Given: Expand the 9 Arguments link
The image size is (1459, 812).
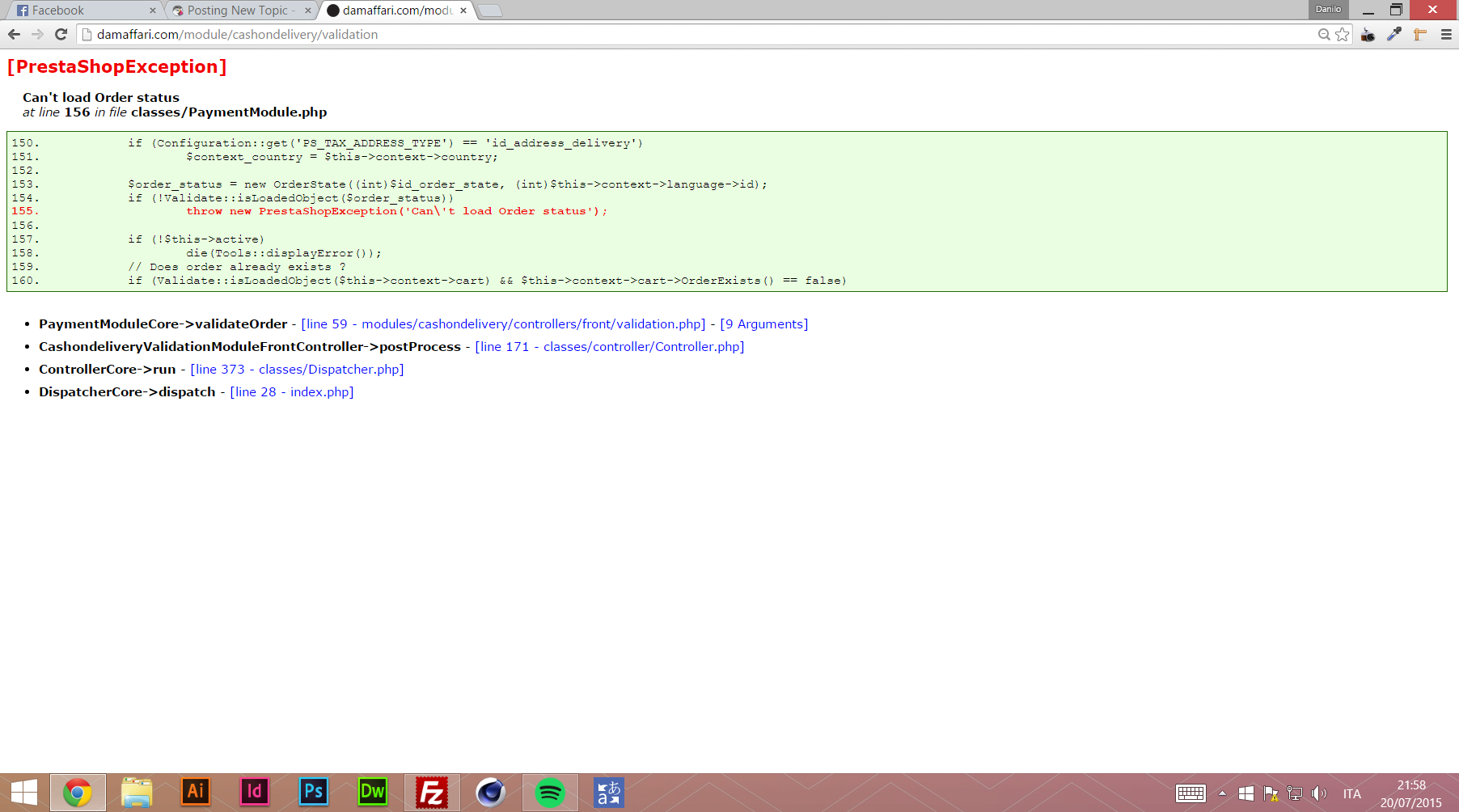Looking at the screenshot, I should pyautogui.click(x=764, y=324).
